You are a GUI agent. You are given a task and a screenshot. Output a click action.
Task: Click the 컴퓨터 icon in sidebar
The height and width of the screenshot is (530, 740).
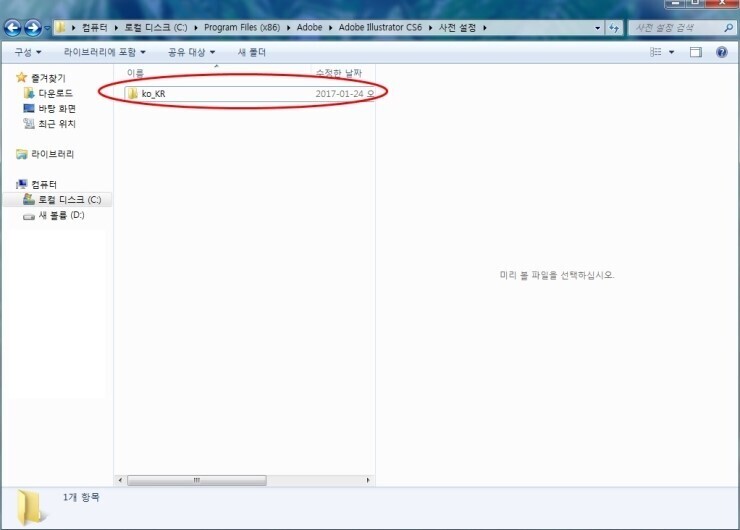point(21,184)
